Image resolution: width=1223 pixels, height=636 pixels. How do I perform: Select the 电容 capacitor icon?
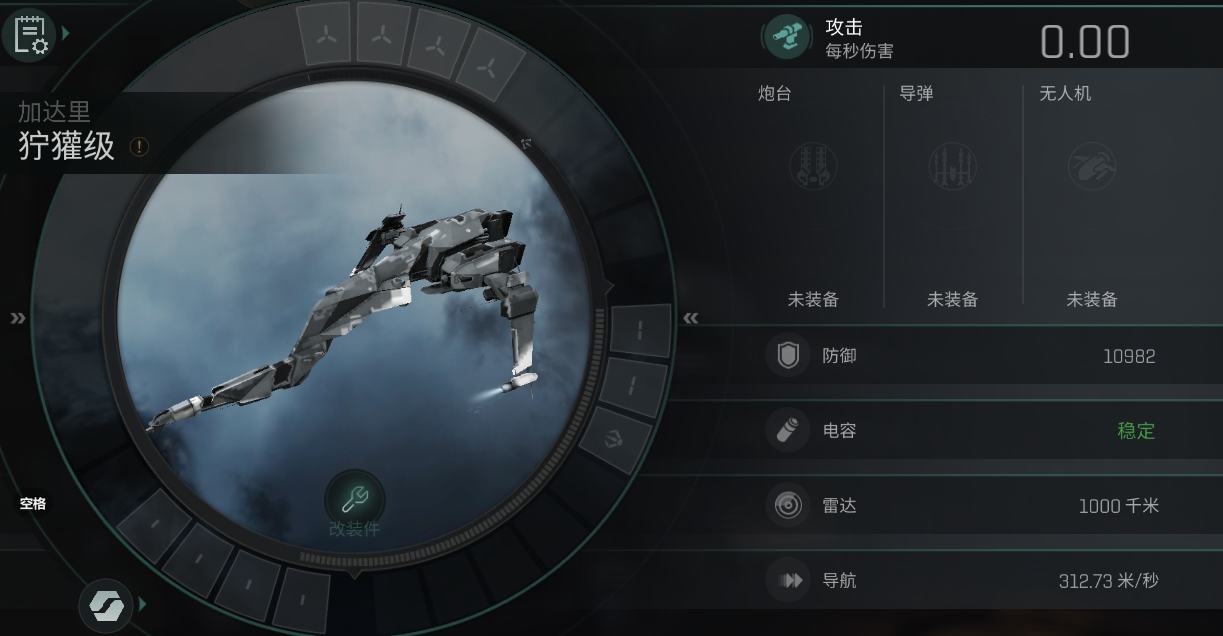click(788, 430)
